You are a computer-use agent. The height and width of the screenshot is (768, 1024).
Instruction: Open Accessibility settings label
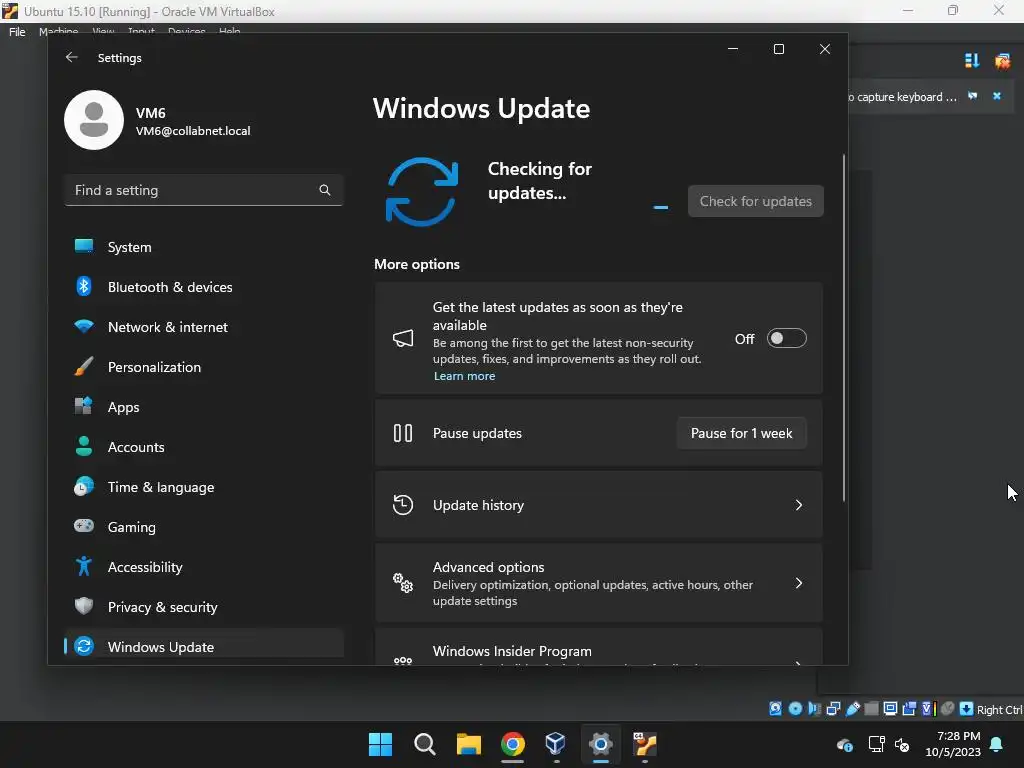tap(145, 568)
